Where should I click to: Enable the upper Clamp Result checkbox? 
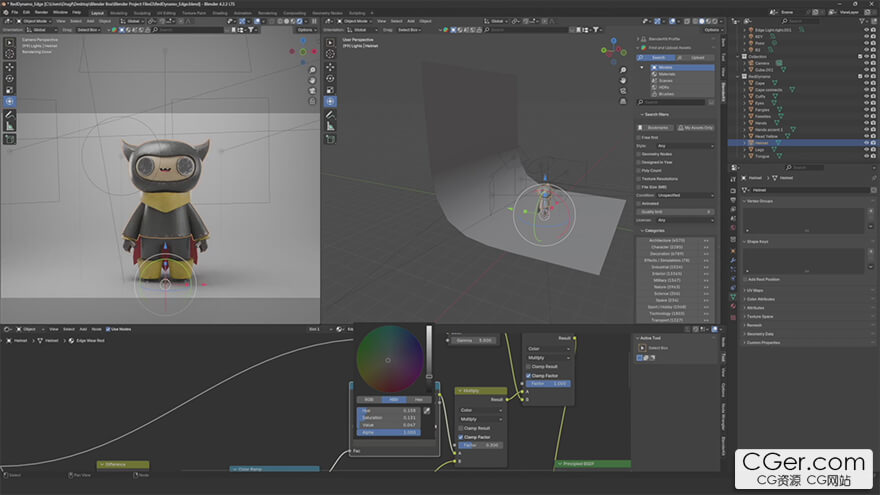coord(529,366)
